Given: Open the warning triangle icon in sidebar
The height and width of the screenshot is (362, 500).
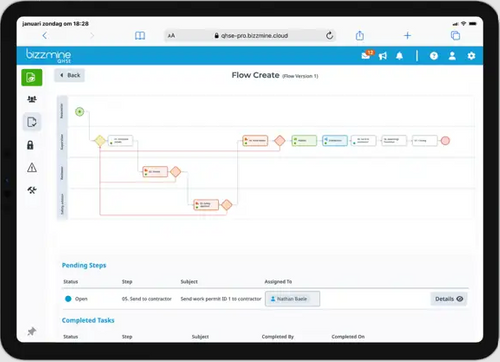Looking at the screenshot, I should click(32, 167).
